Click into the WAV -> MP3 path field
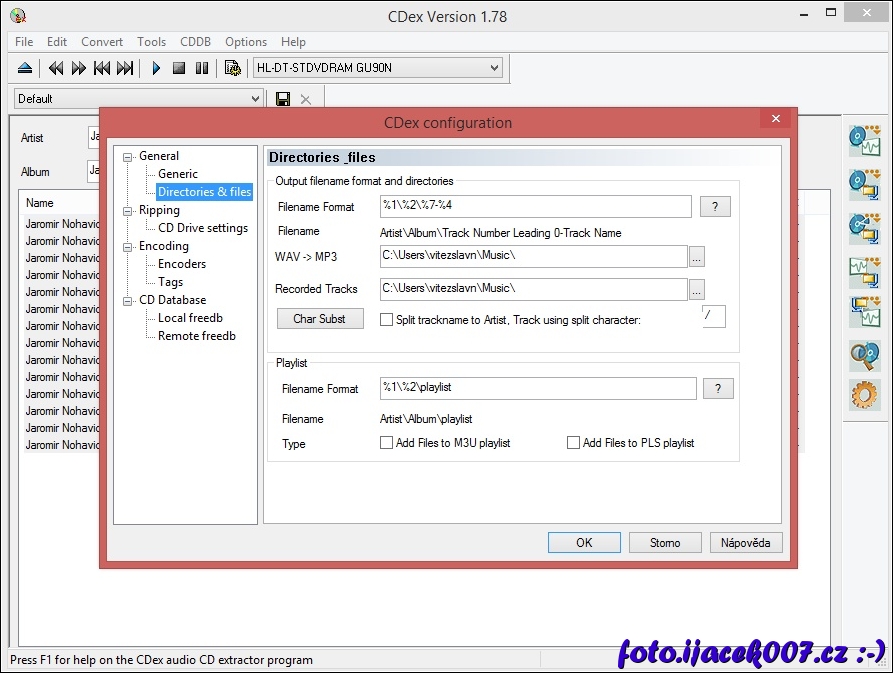893x673 pixels. (x=534, y=257)
